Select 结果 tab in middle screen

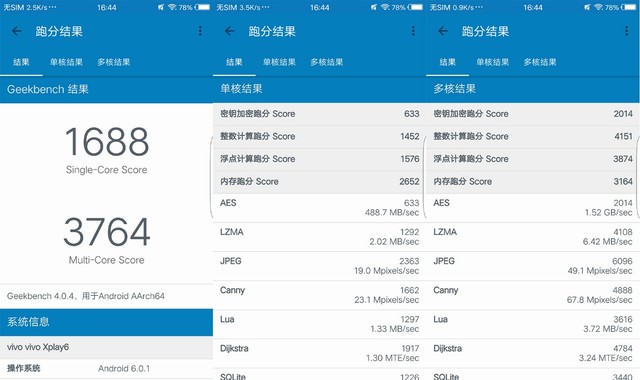(x=234, y=62)
